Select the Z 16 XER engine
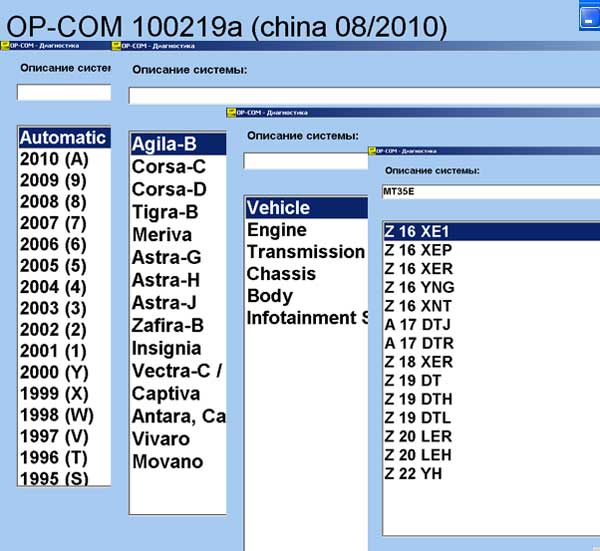 point(418,269)
